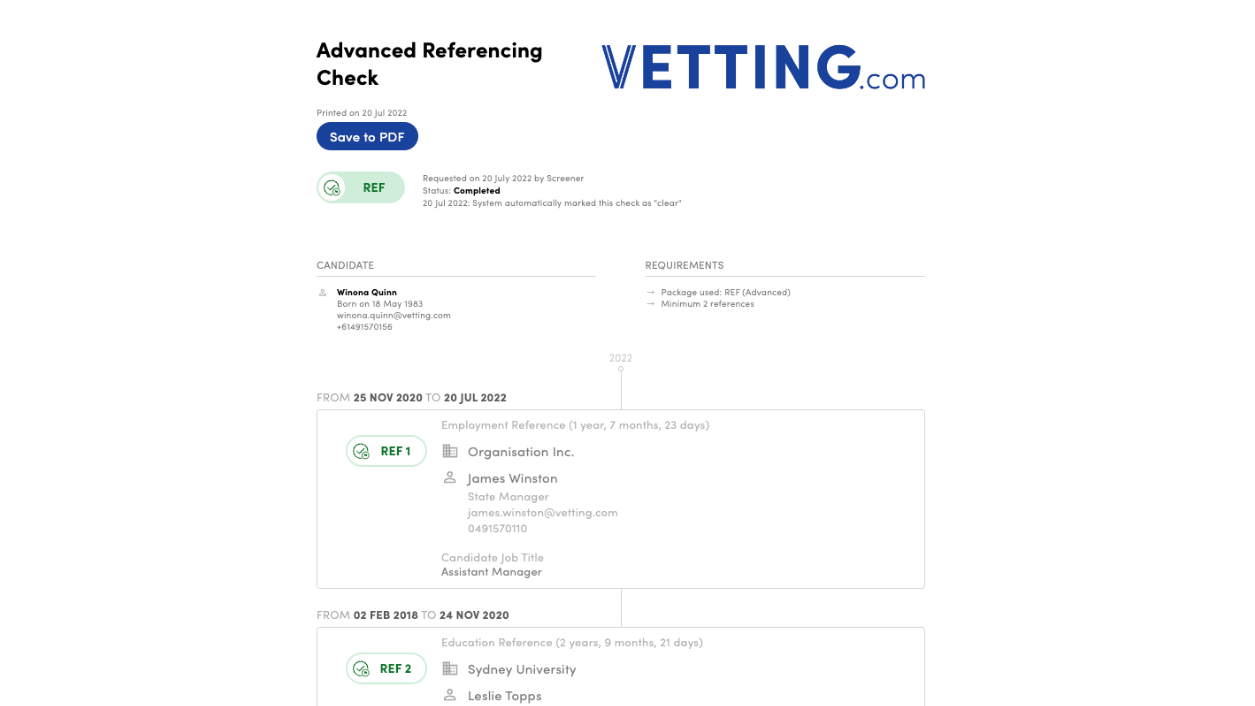This screenshot has height=706, width=1255.
Task: Click the person icon beside James Winston
Action: click(x=450, y=478)
